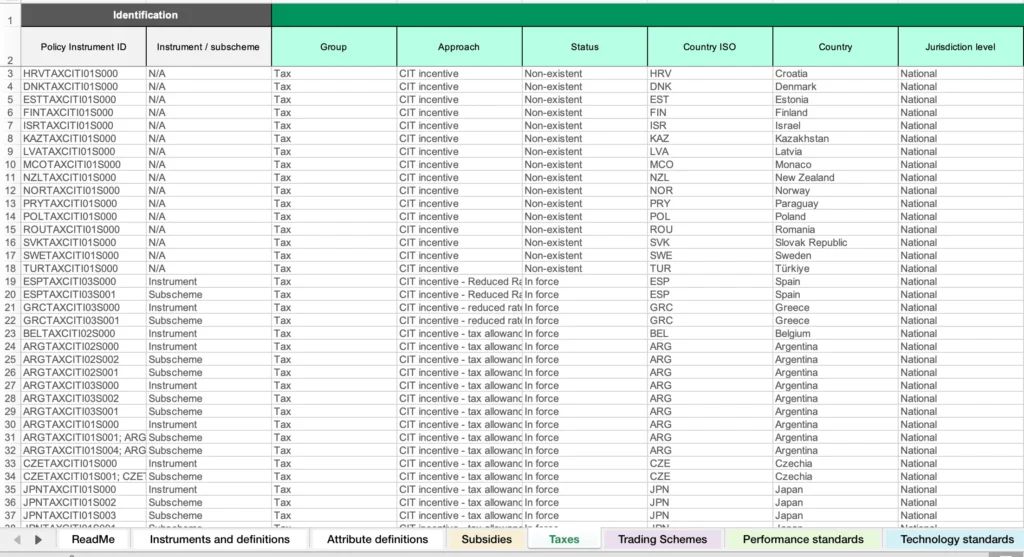The image size is (1024, 557).
Task: Go to the Trading Schemes sheet
Action: tap(662, 539)
